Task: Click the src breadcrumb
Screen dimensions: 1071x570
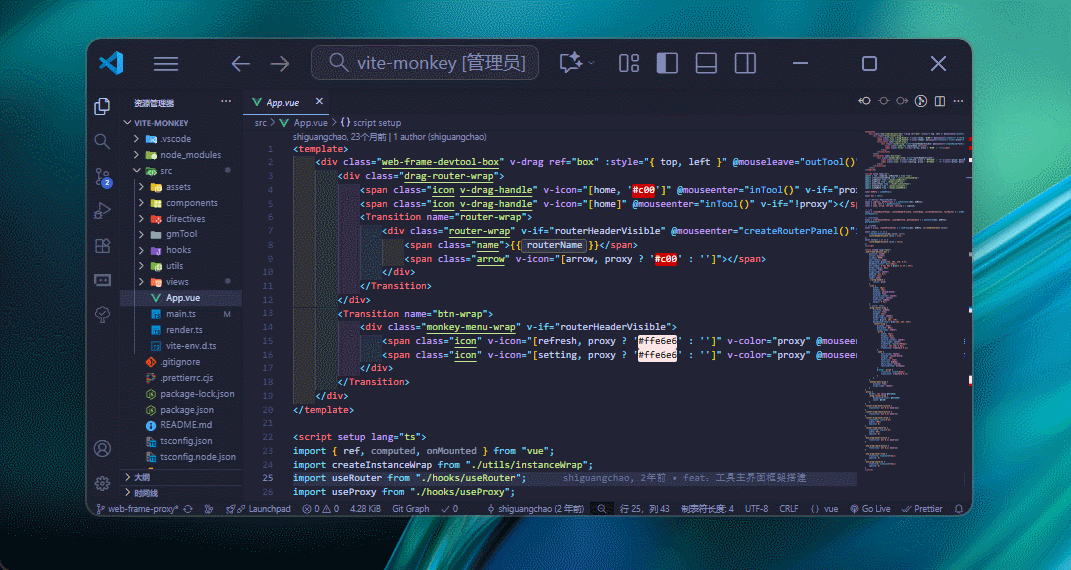Action: point(260,123)
